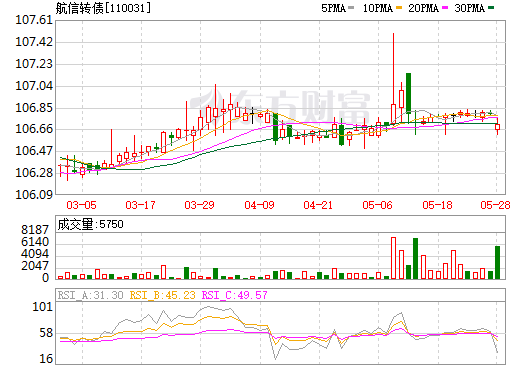Image resolution: width=520 pixels, height=365 pixels.
Task: Click the 106.09 price axis label
Action: click(x=34, y=194)
